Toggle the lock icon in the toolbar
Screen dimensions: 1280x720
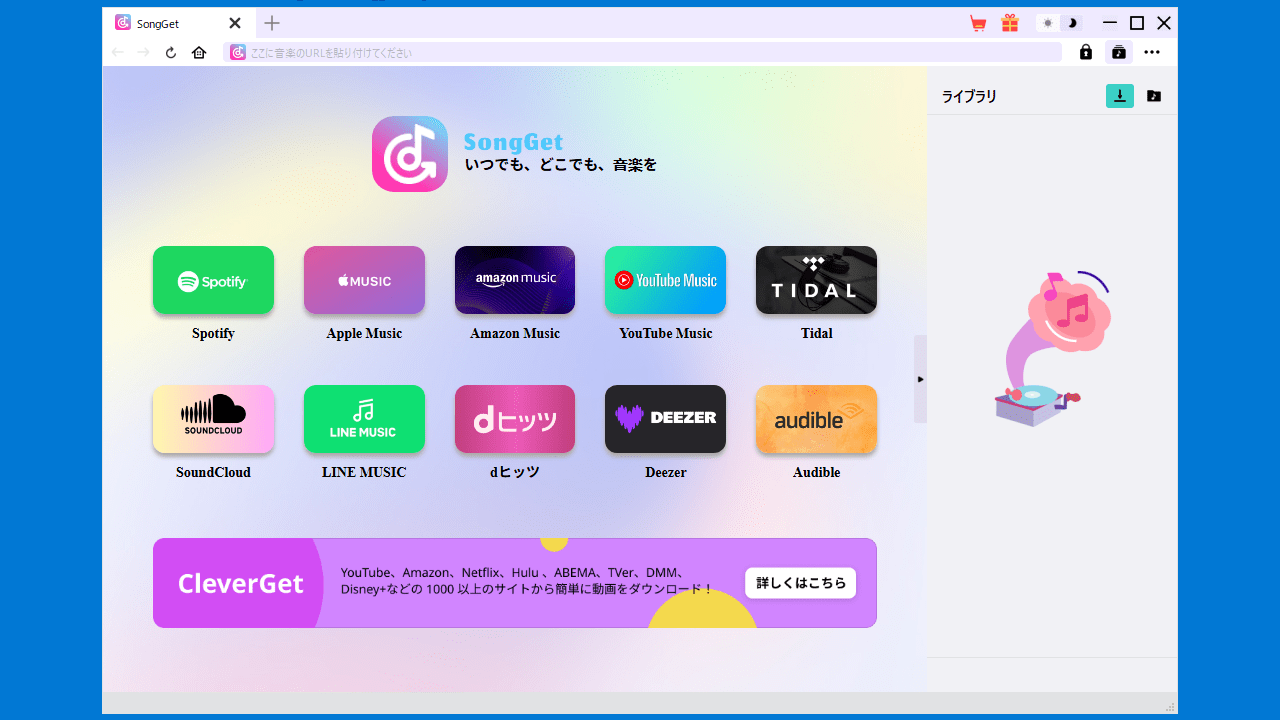tap(1086, 52)
